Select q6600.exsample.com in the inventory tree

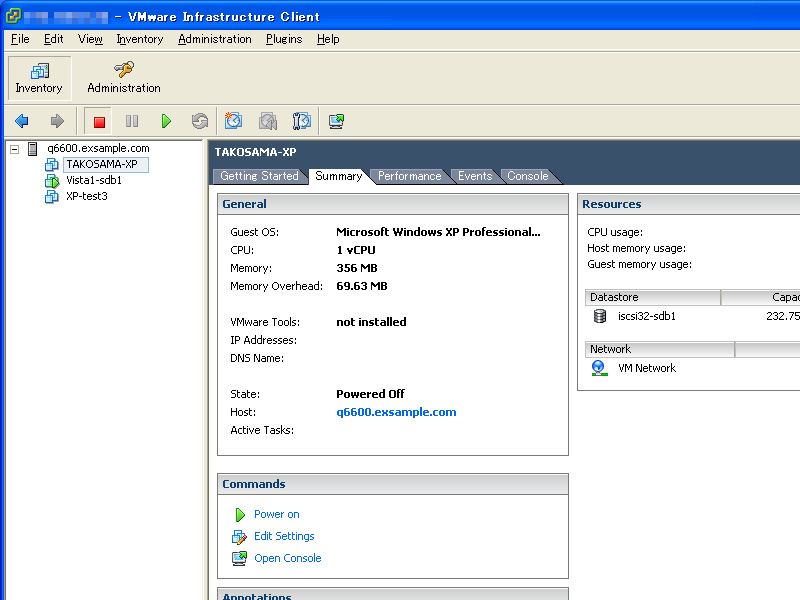click(x=98, y=148)
